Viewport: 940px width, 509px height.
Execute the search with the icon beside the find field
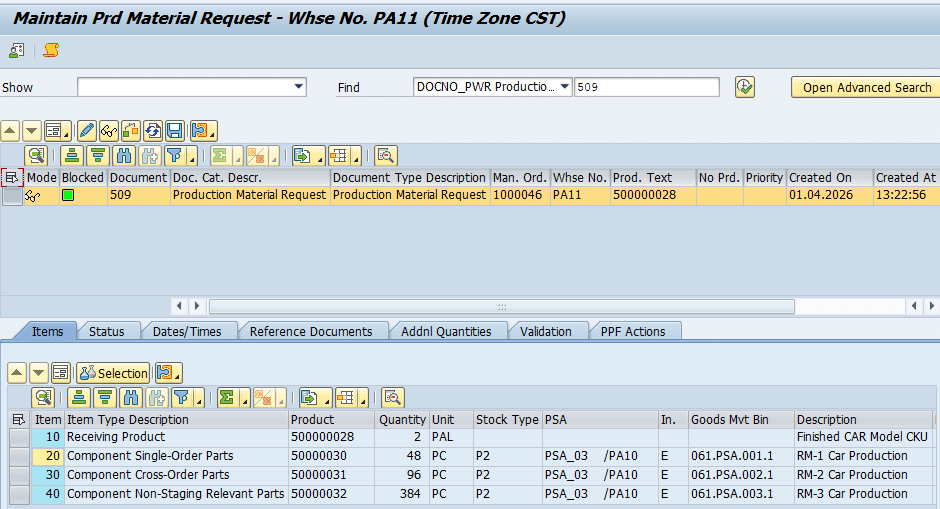coord(744,87)
